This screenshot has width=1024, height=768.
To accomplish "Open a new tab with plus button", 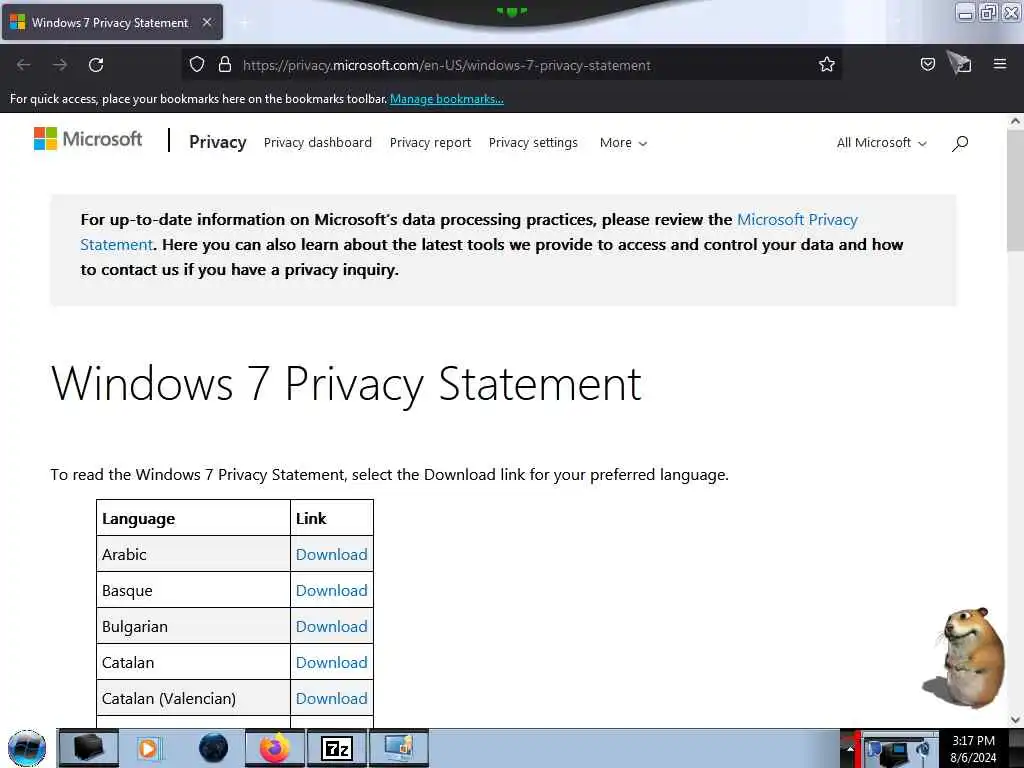I will coord(244,23).
